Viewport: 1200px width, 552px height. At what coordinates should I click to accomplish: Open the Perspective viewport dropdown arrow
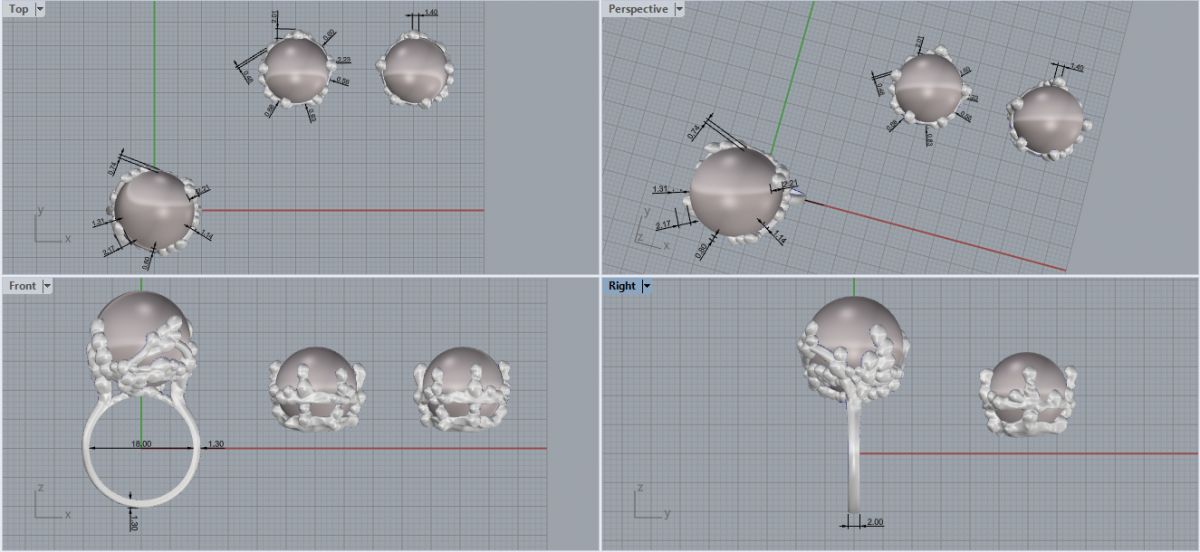tap(680, 9)
